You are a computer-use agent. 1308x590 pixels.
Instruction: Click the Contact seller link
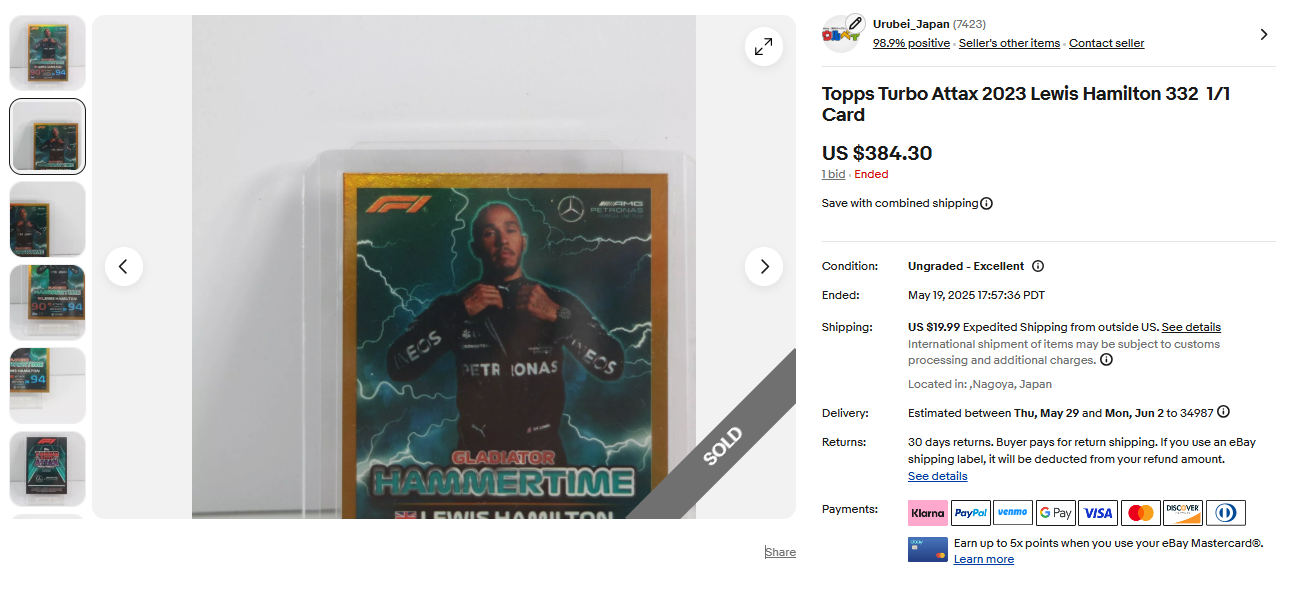1106,43
